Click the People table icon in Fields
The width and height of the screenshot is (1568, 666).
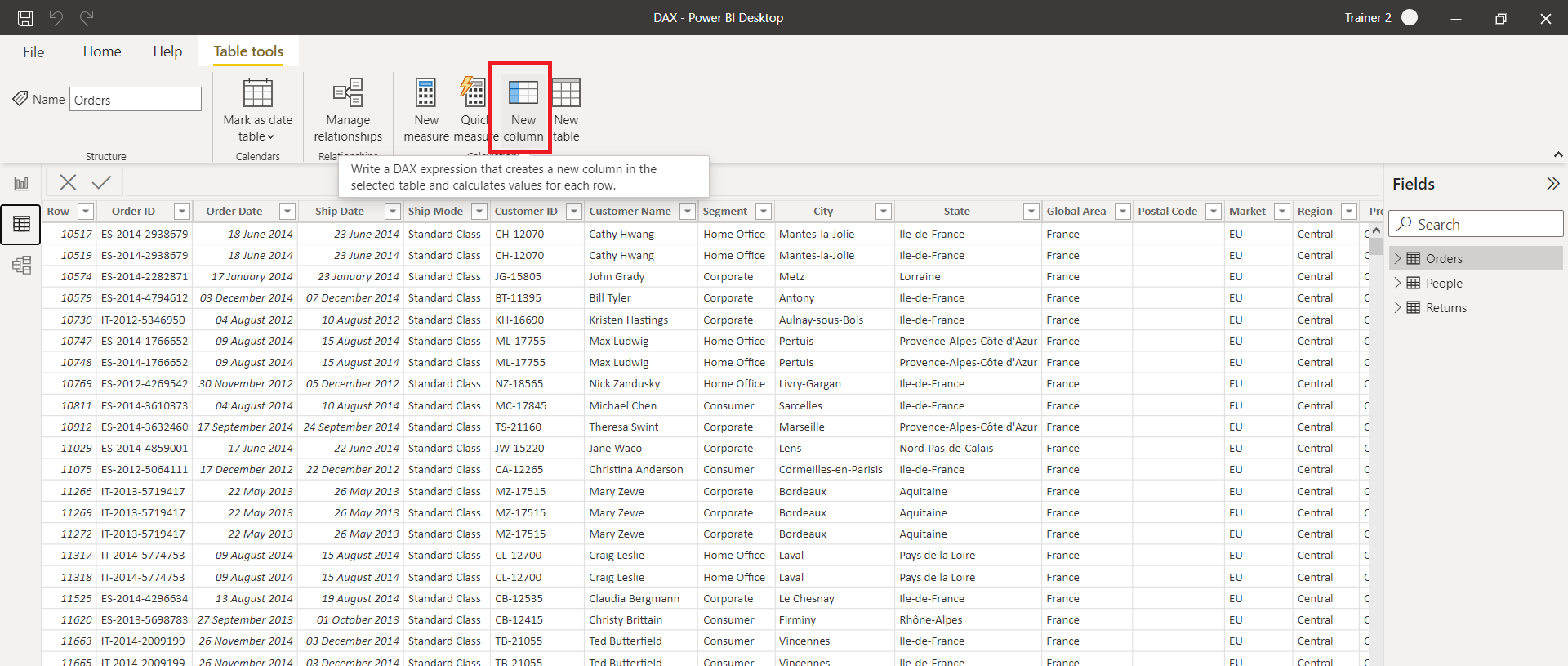click(1414, 283)
